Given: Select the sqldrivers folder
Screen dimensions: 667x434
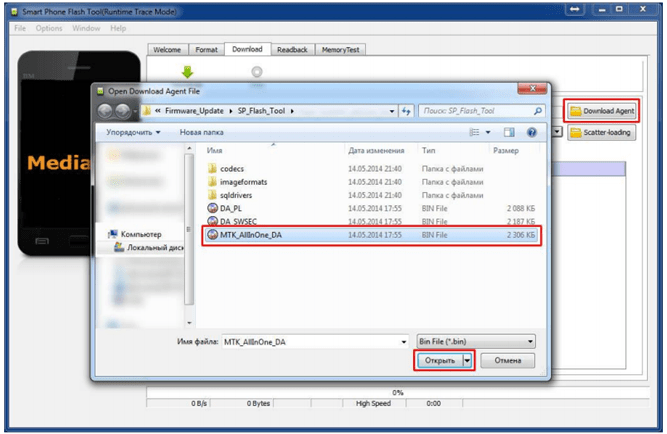Looking at the screenshot, I should (238, 194).
